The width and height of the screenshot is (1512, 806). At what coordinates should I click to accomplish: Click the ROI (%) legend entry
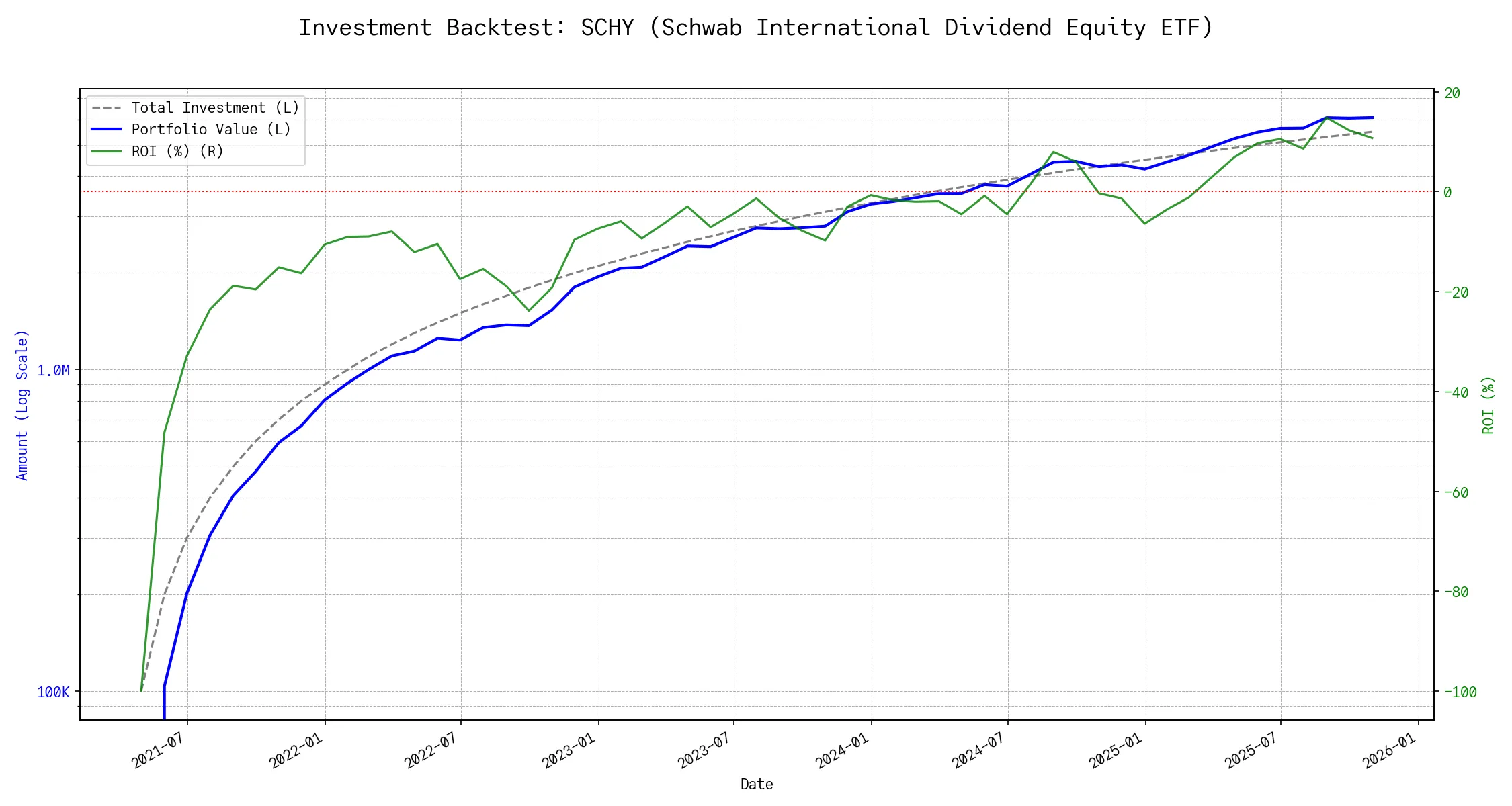coord(177,152)
